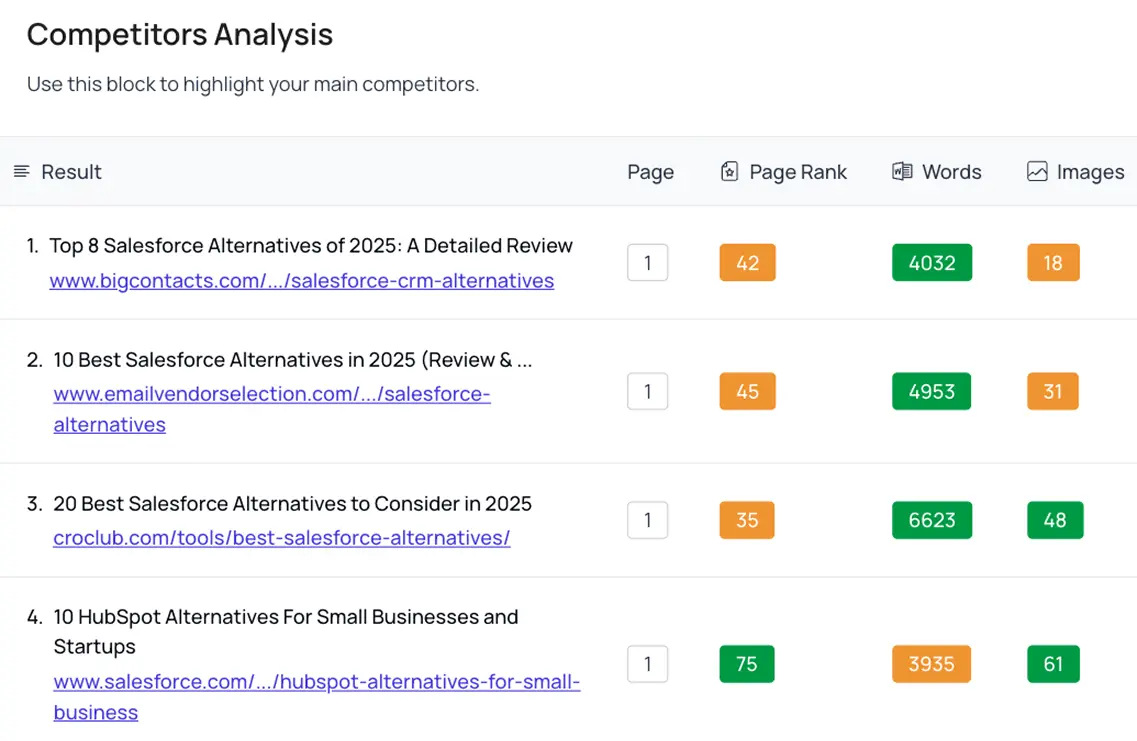This screenshot has width=1137, height=741.
Task: Click the Page Rank star-page icon
Action: tap(729, 172)
